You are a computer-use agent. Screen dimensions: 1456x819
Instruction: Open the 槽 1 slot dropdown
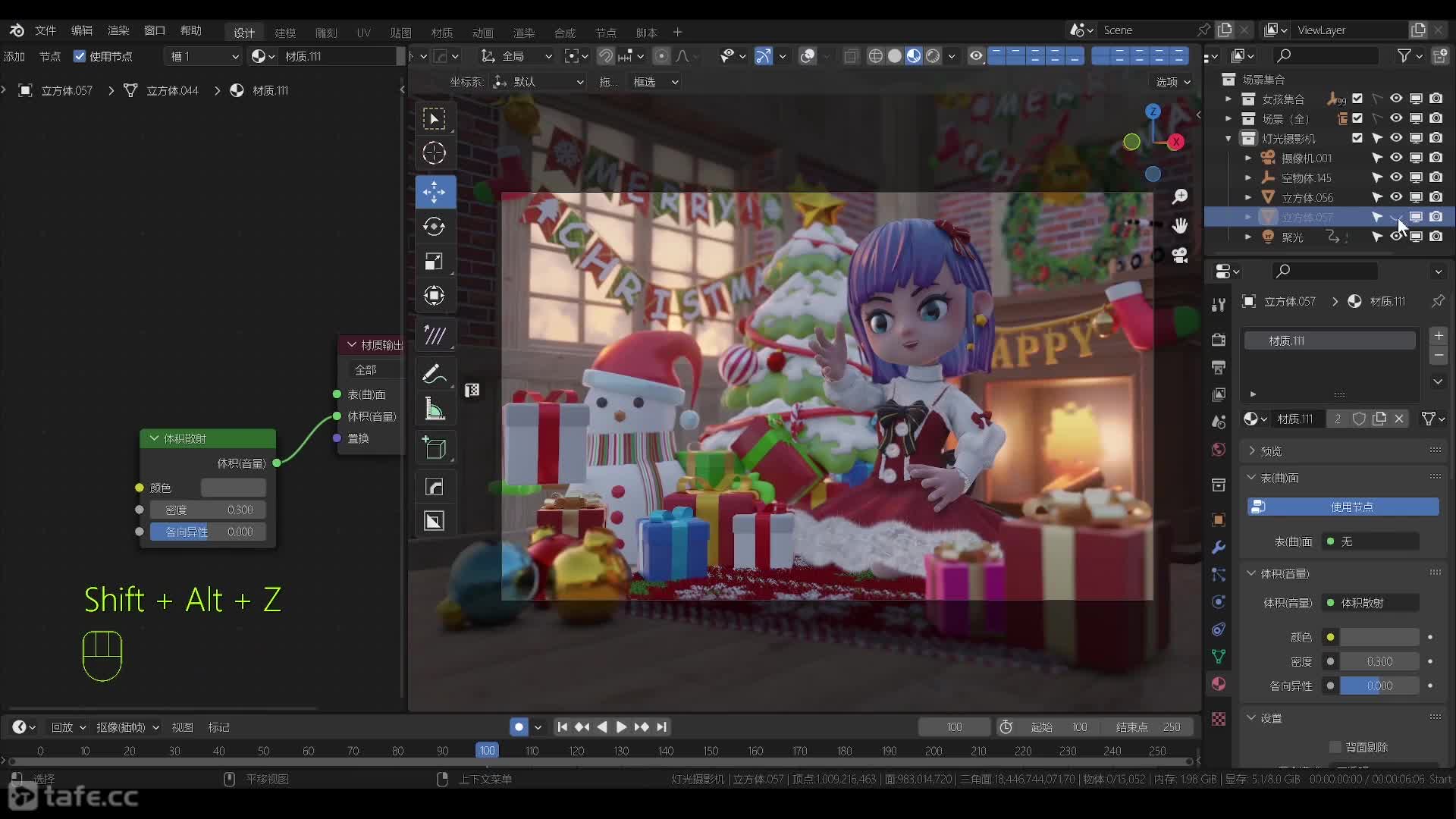(203, 56)
